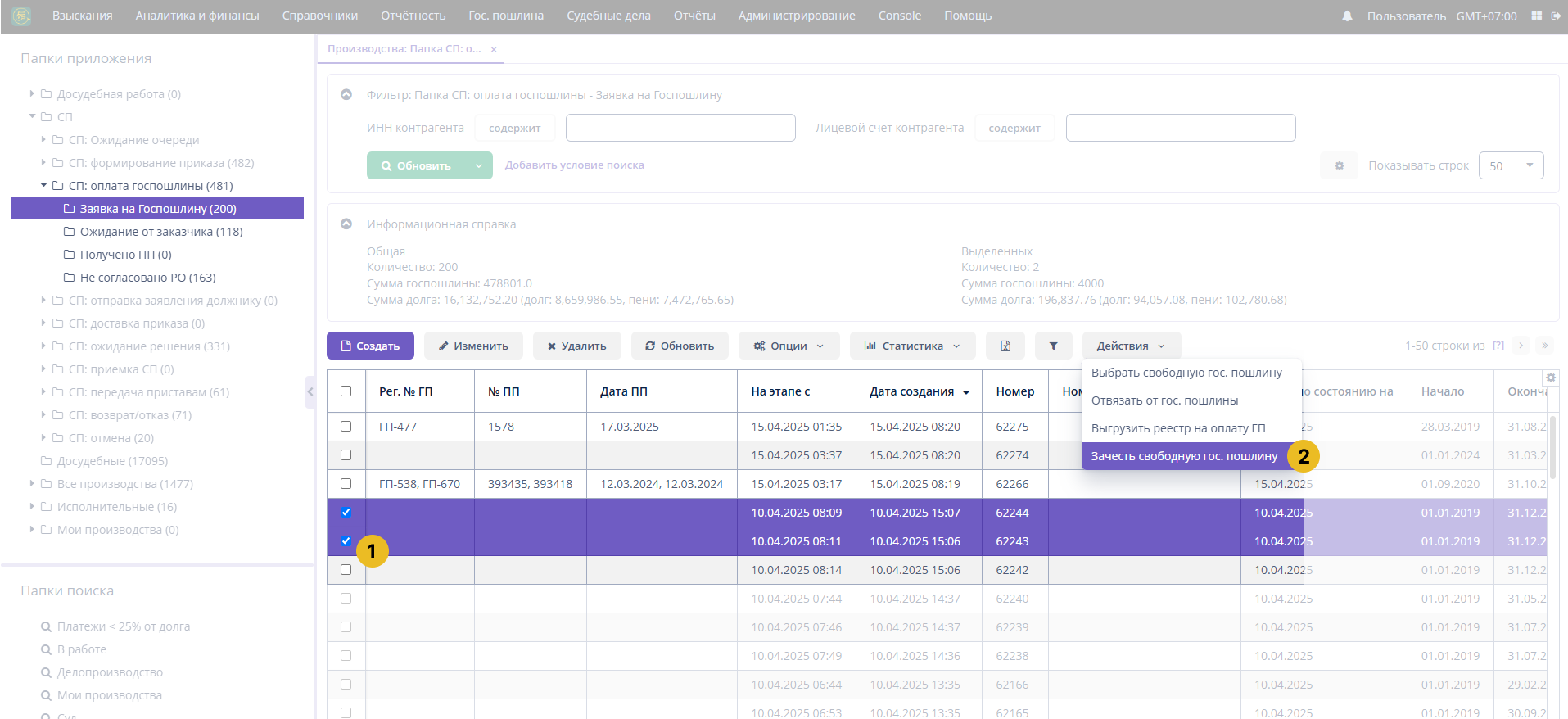1568x719 pixels.
Task: Open table column settings gear
Action: tap(1550, 378)
